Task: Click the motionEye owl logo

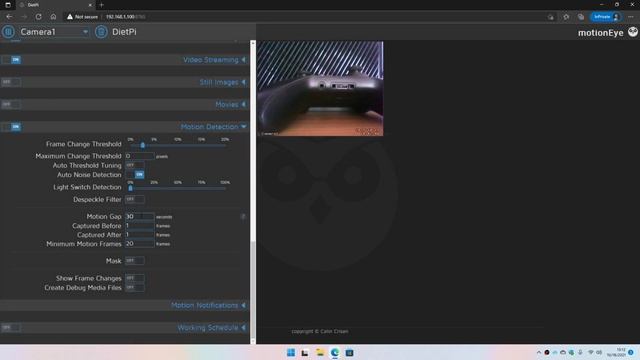Action: [633, 32]
